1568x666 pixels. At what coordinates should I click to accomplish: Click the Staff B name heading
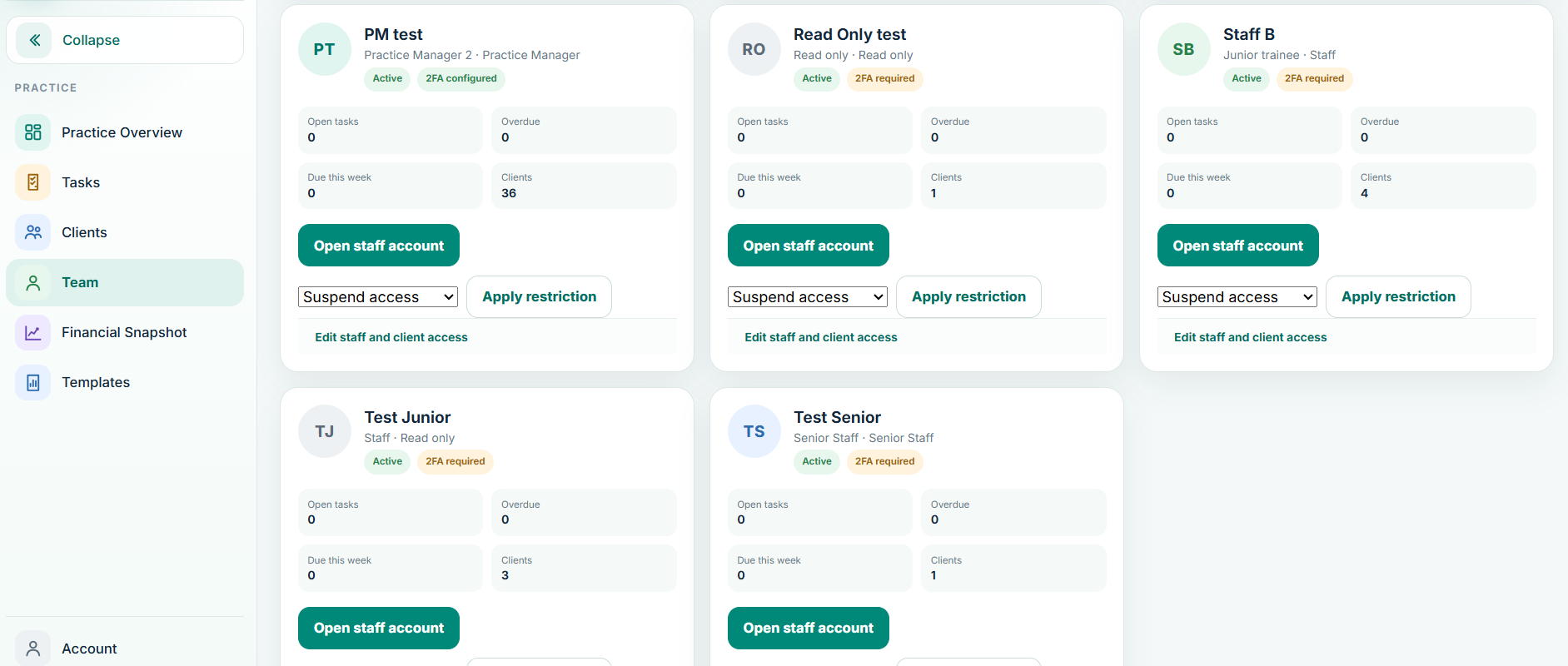tap(1249, 34)
